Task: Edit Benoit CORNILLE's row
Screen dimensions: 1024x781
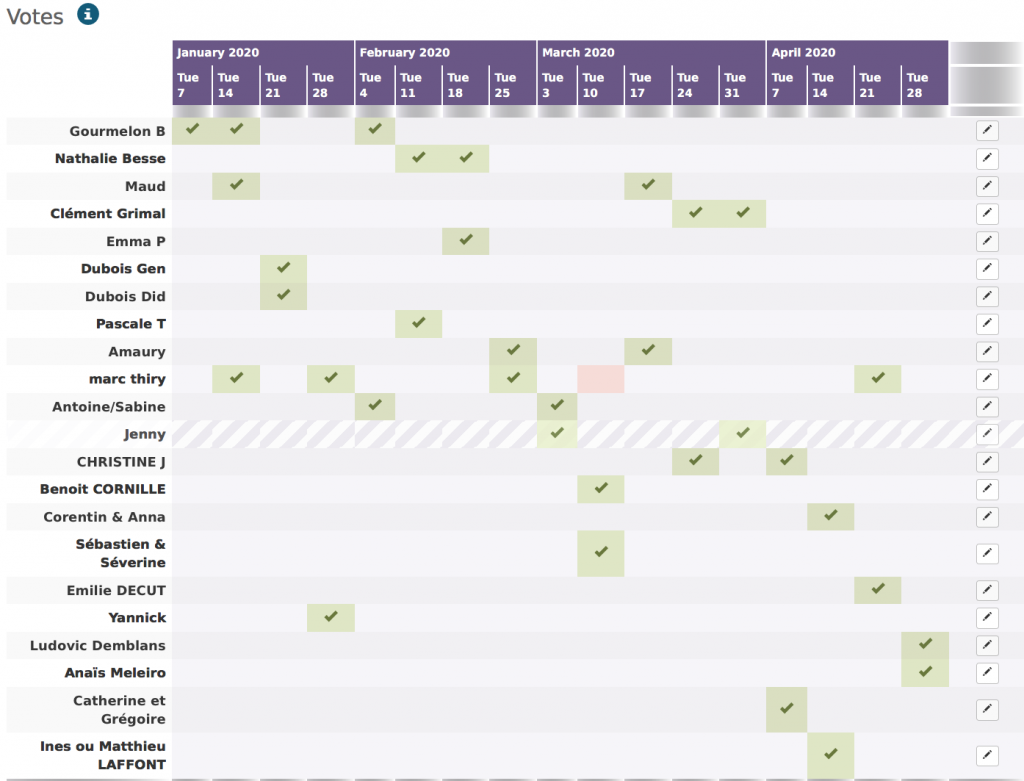Action: coord(987,489)
